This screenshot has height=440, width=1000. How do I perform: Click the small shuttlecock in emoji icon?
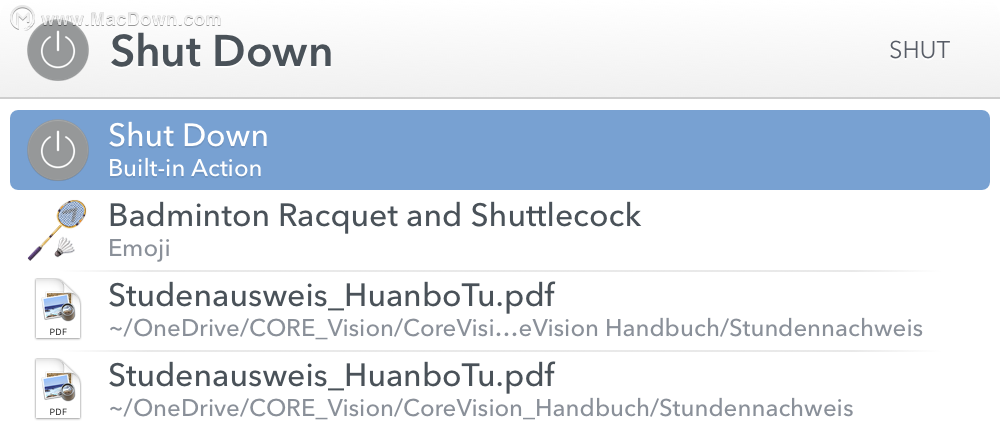64,248
